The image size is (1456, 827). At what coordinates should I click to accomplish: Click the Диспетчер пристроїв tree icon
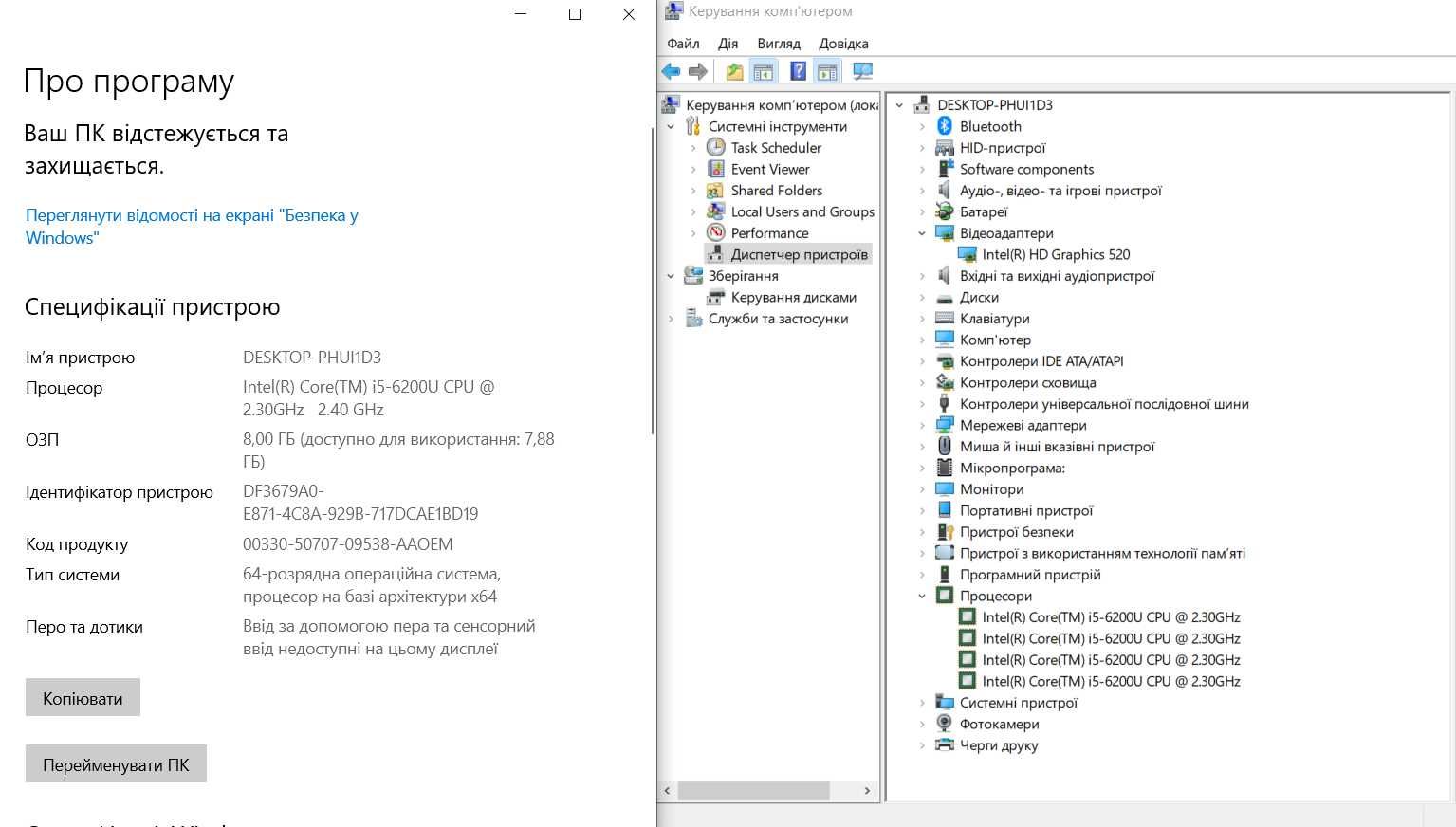click(716, 254)
